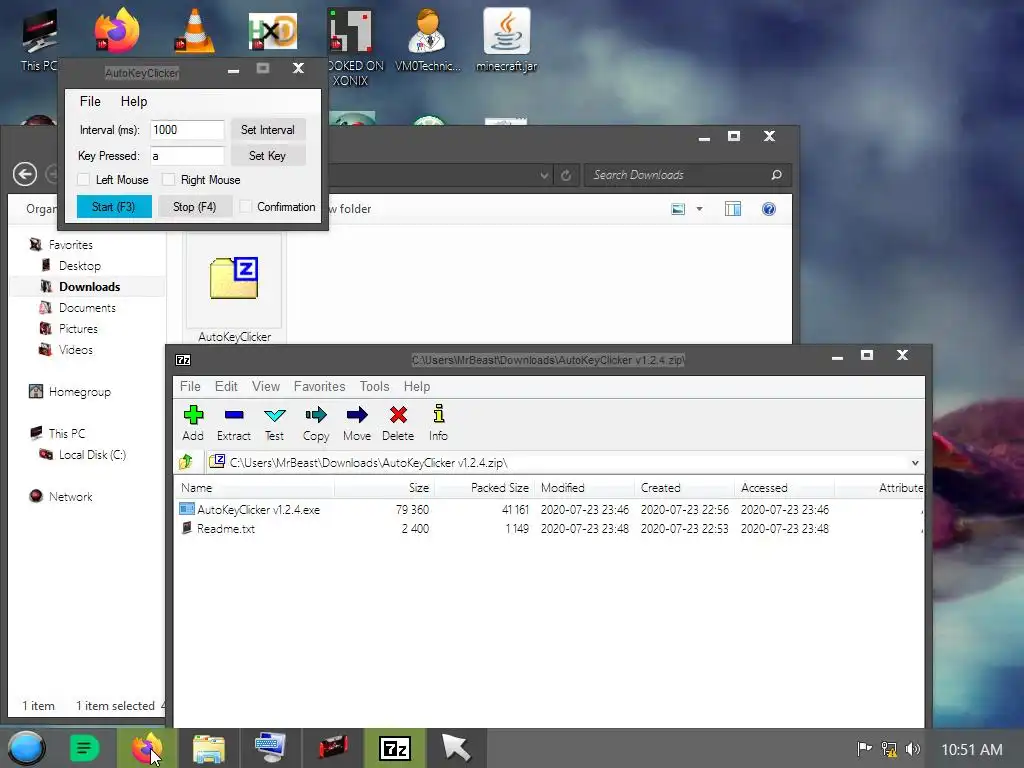Select Desktop in Explorer Favorites
Screen dimensions: 1024x768
click(x=80, y=266)
